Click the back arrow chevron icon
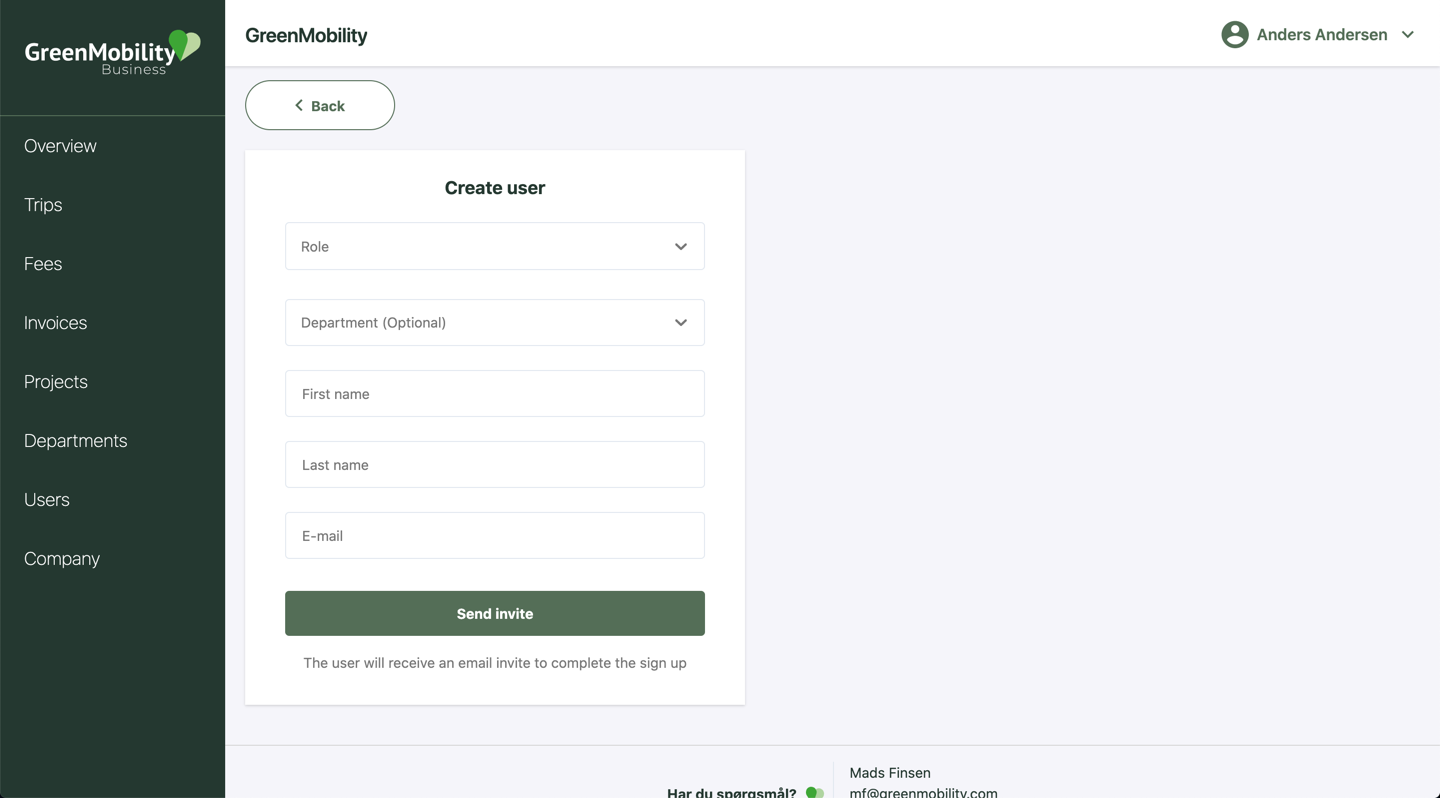Screen dimensions: 1440x798 (x=299, y=105)
